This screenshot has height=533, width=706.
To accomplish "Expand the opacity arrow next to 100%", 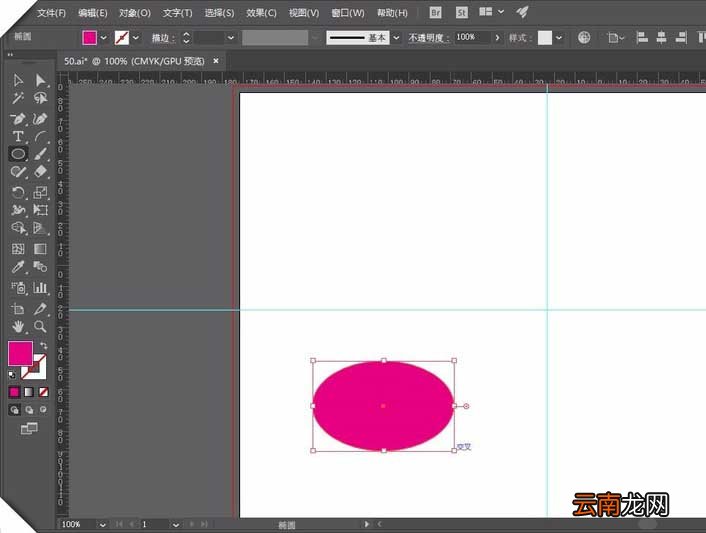I will pyautogui.click(x=497, y=38).
